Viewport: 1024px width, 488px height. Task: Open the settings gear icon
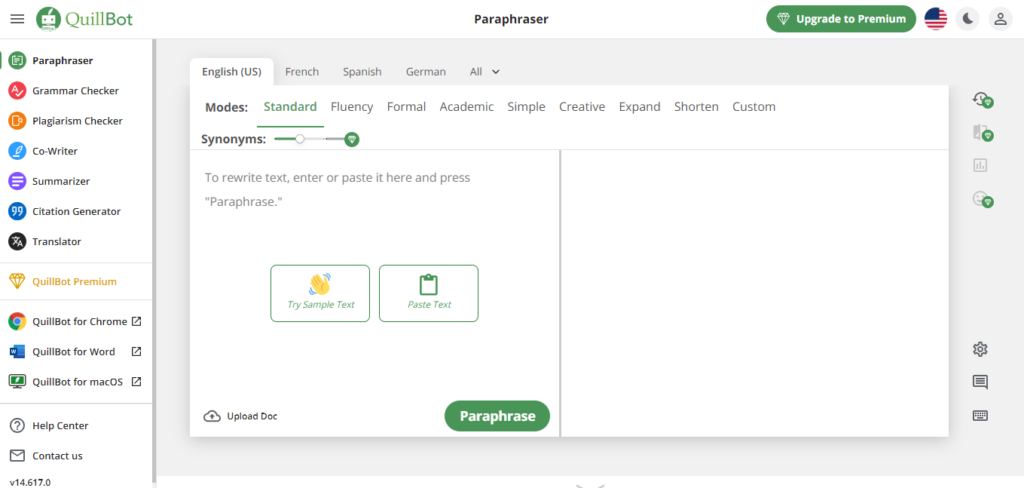pyautogui.click(x=980, y=349)
